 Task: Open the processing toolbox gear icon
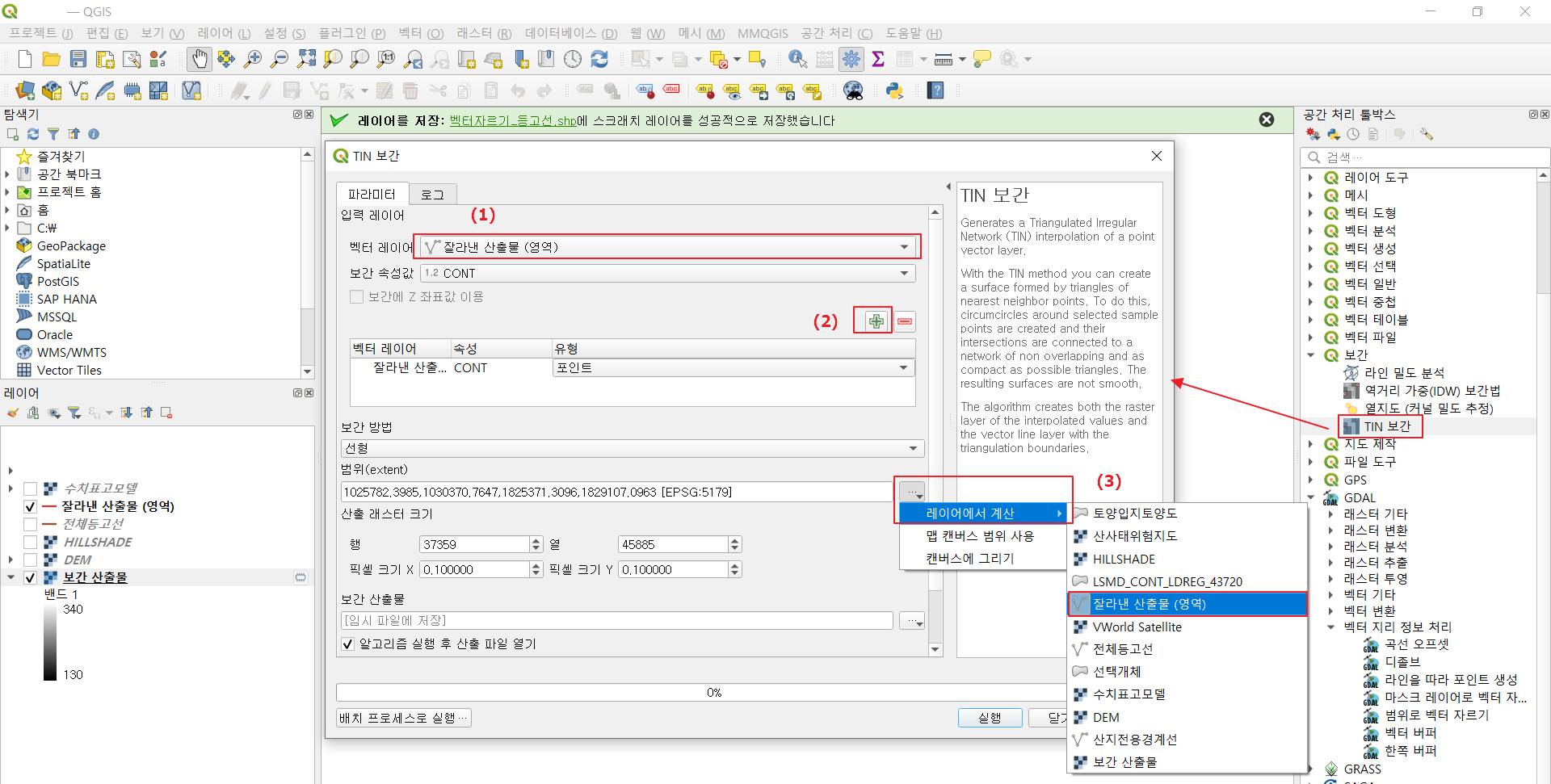coord(851,59)
